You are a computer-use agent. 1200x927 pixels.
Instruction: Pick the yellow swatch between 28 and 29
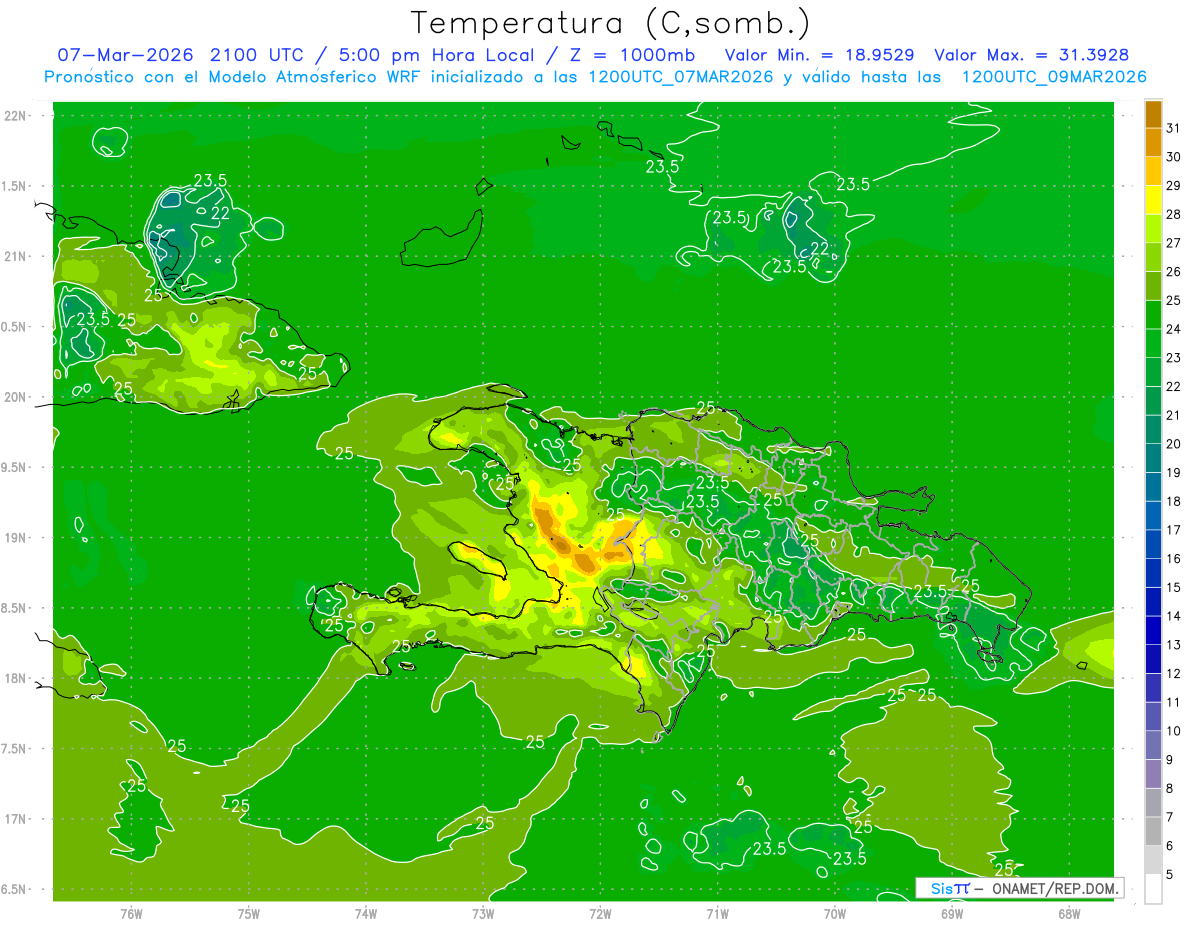coord(1153,200)
